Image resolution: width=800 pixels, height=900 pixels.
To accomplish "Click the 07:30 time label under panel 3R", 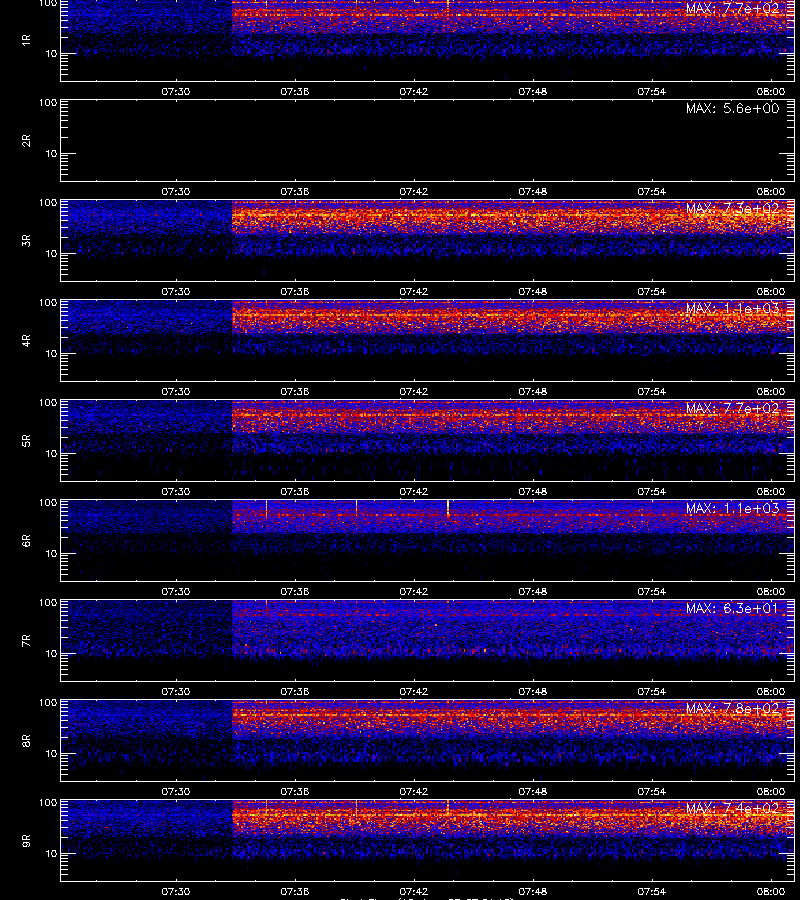I will click(176, 292).
